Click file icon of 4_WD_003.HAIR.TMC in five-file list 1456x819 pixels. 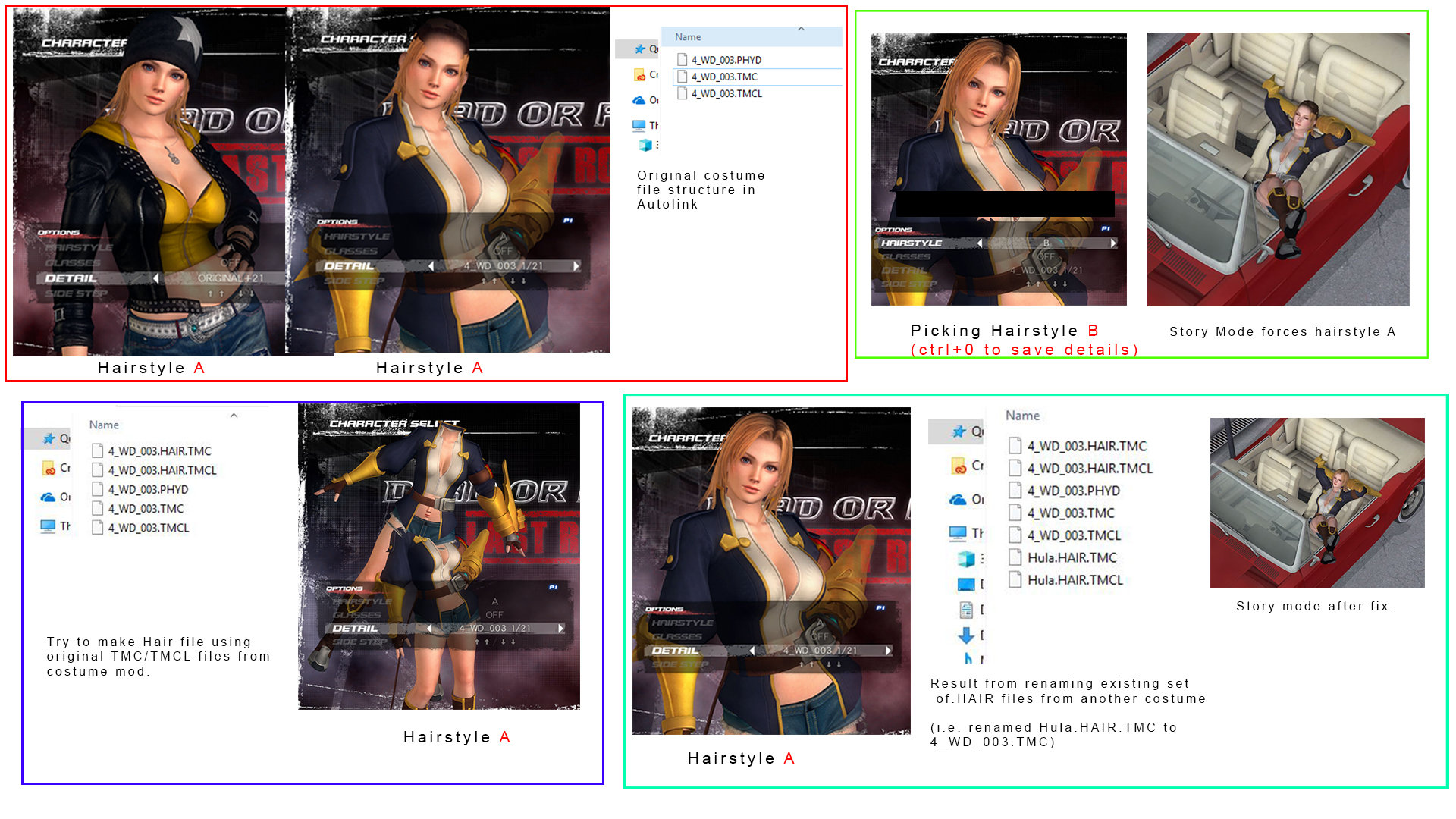point(97,450)
